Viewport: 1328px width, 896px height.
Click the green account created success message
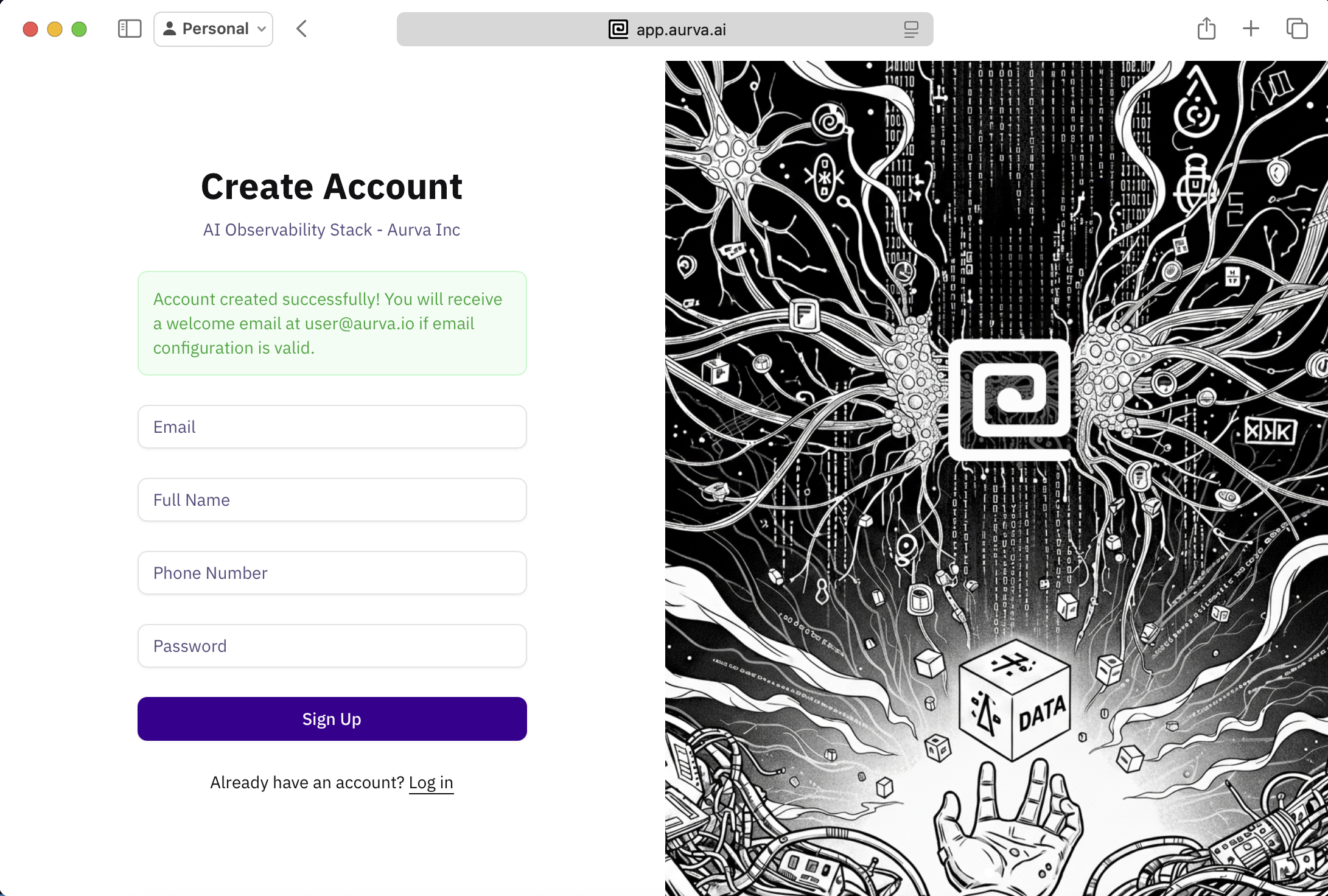tap(332, 323)
